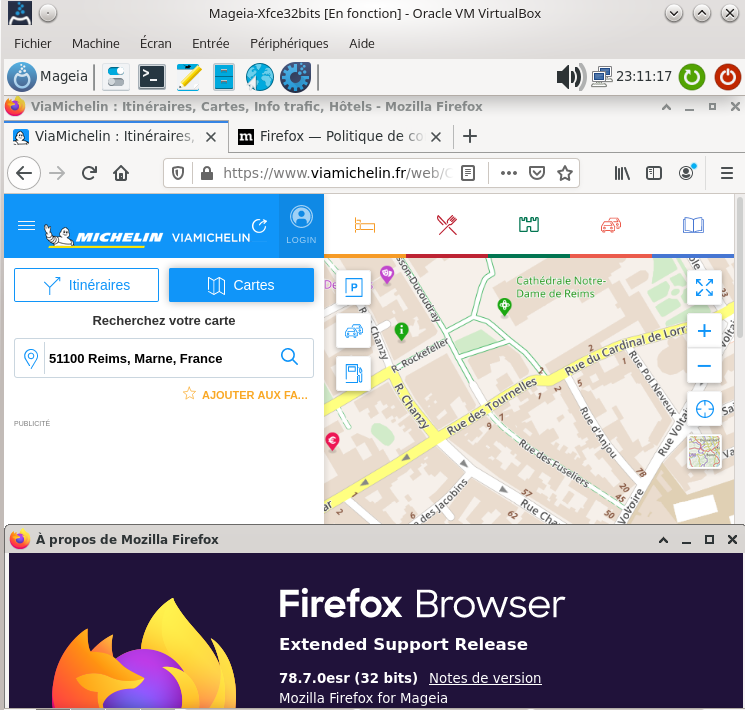Select the Cartes button
The image size is (745, 710).
click(x=241, y=285)
